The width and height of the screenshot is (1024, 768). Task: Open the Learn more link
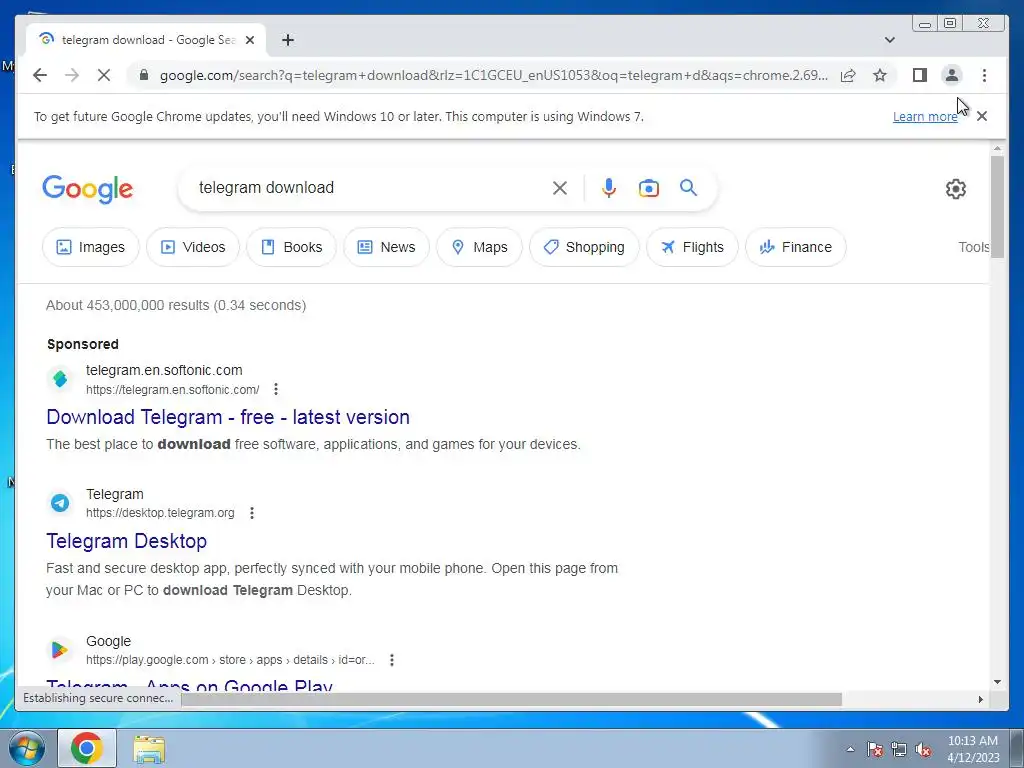925,116
